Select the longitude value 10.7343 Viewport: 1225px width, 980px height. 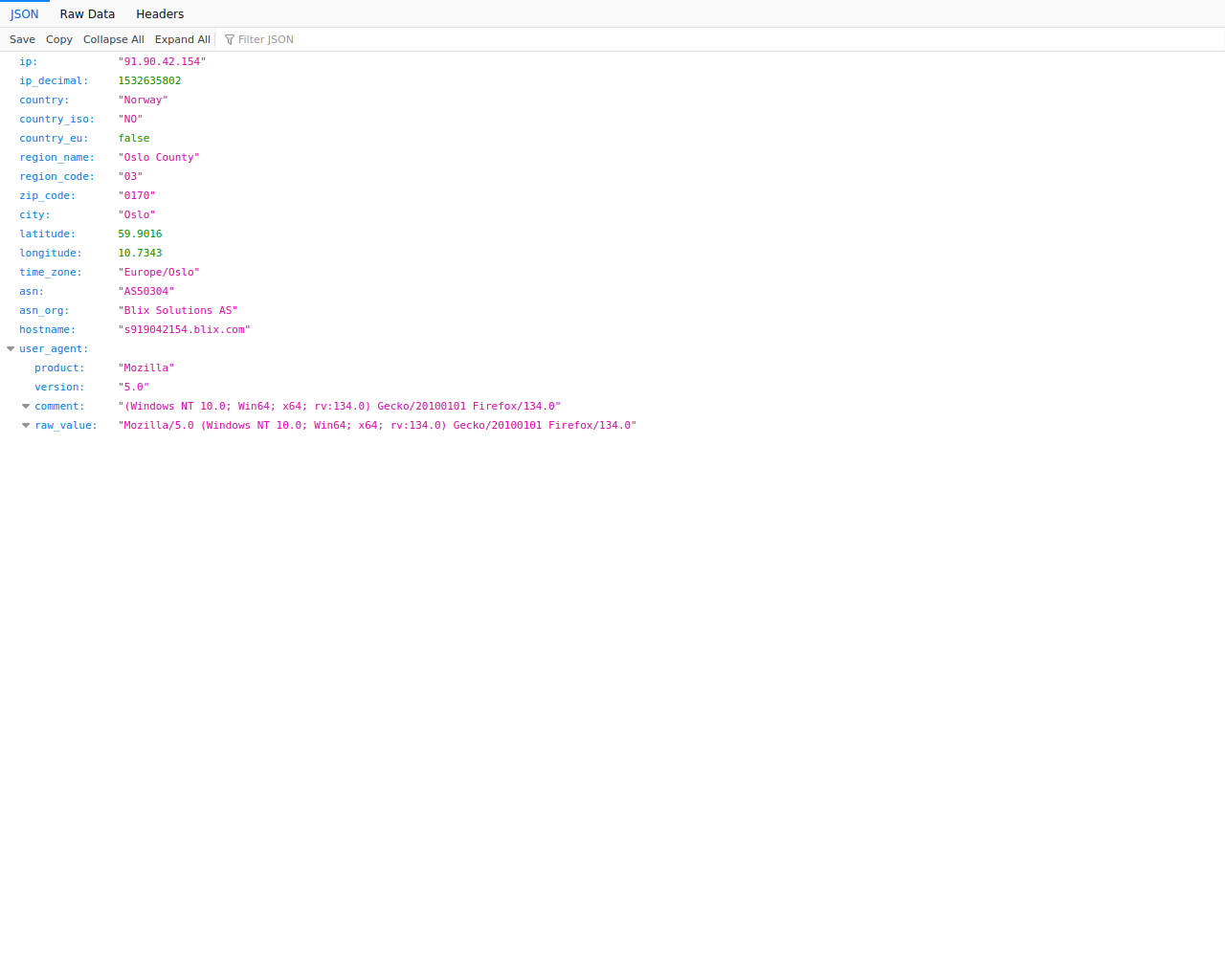click(140, 254)
